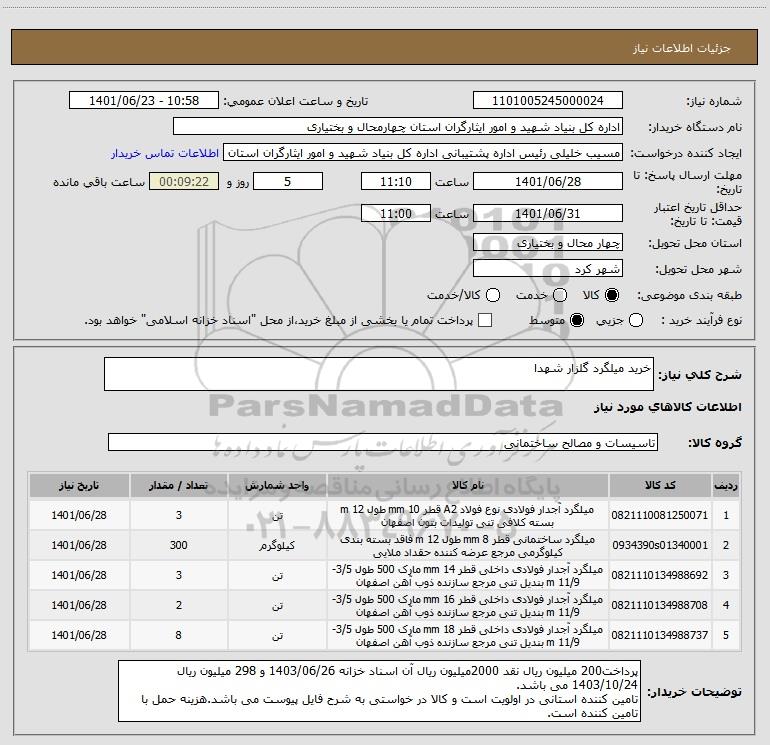Click the response deadline time 11:10 field

point(396,181)
